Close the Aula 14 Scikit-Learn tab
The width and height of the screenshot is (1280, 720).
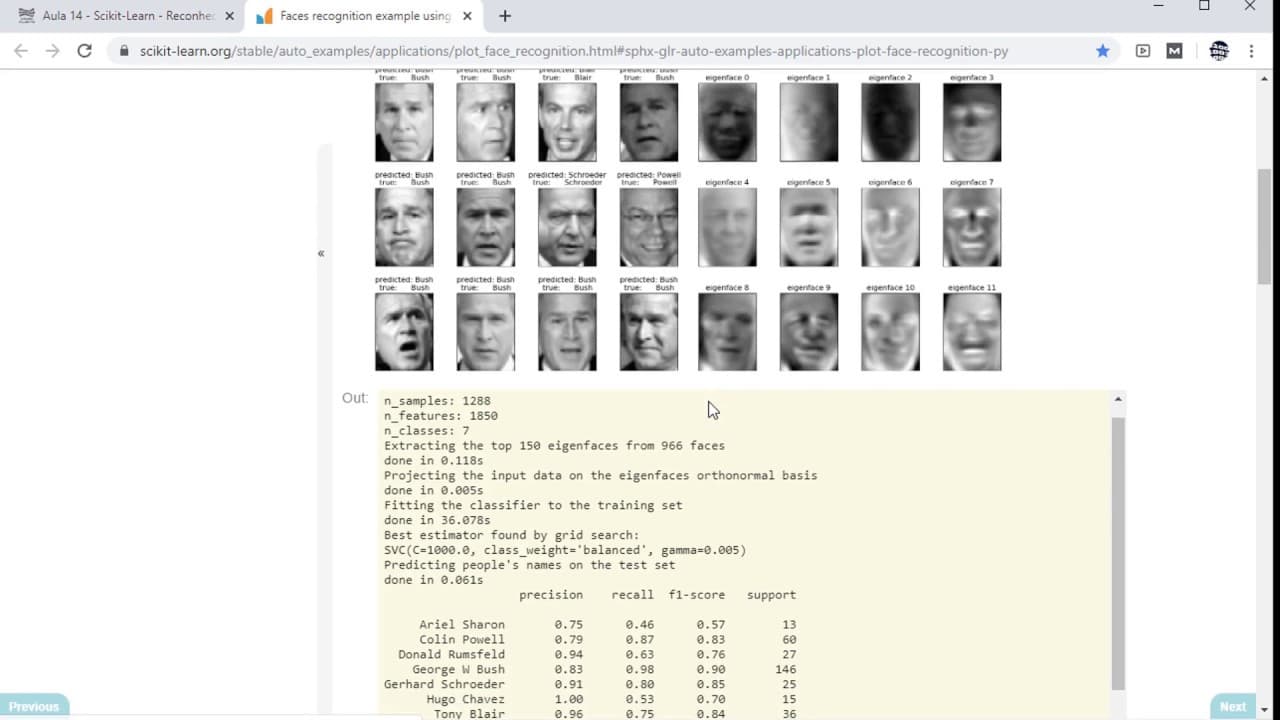coord(230,16)
